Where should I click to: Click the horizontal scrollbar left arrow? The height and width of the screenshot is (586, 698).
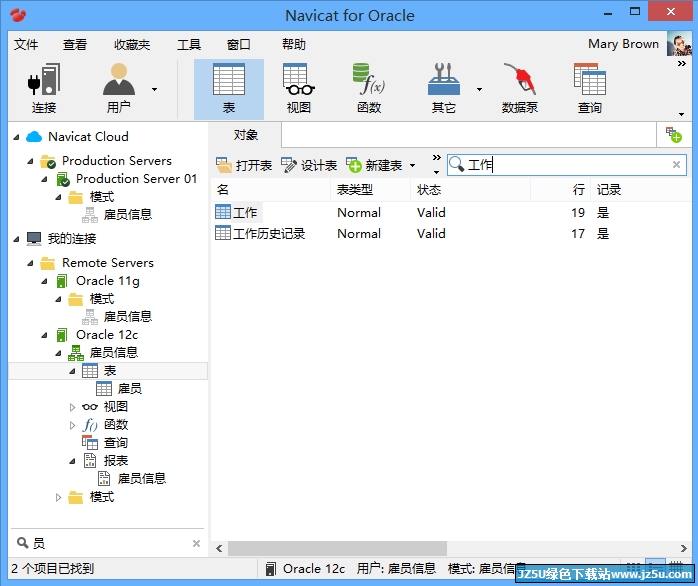[x=219, y=548]
